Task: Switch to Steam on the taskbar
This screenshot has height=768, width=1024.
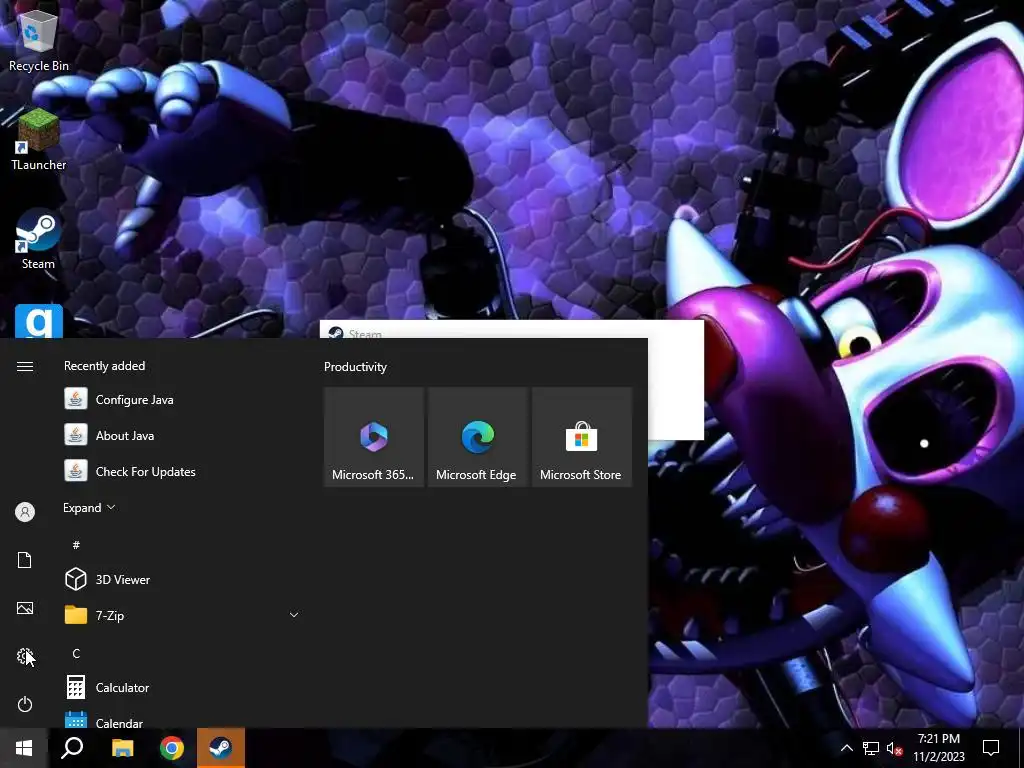Action: [221, 748]
